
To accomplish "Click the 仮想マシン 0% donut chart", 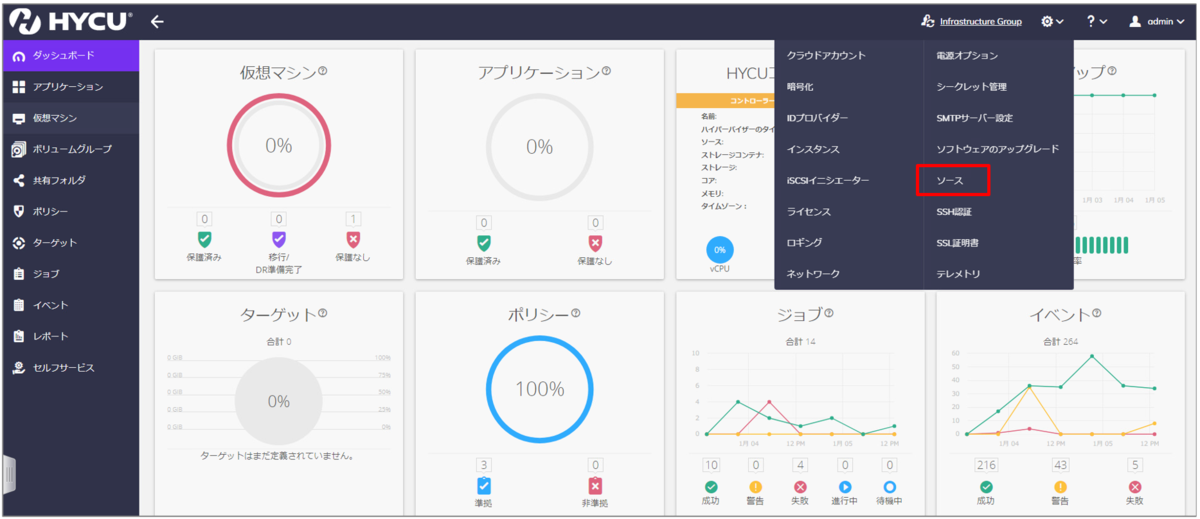I will click(279, 146).
